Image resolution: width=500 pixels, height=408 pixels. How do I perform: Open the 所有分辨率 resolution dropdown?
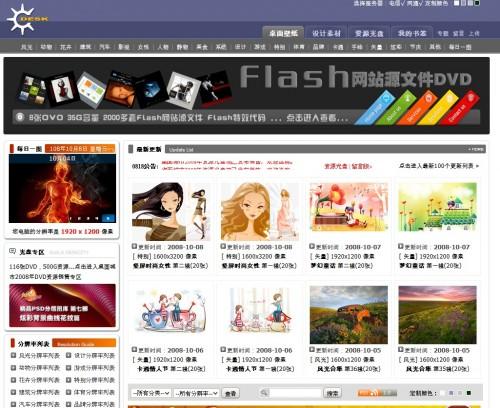tap(196, 393)
